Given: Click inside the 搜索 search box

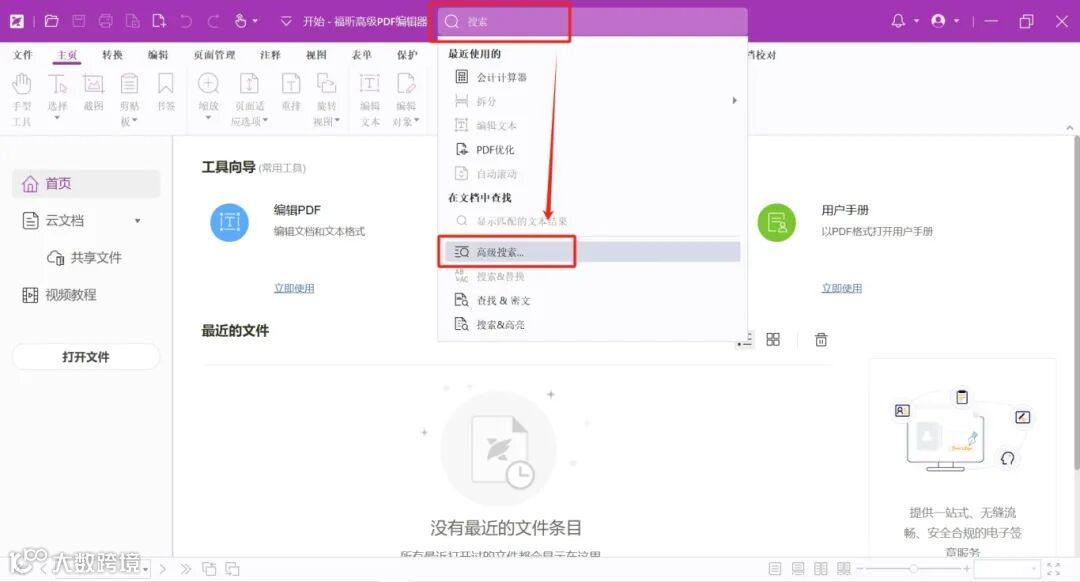Looking at the screenshot, I should pyautogui.click(x=592, y=21).
